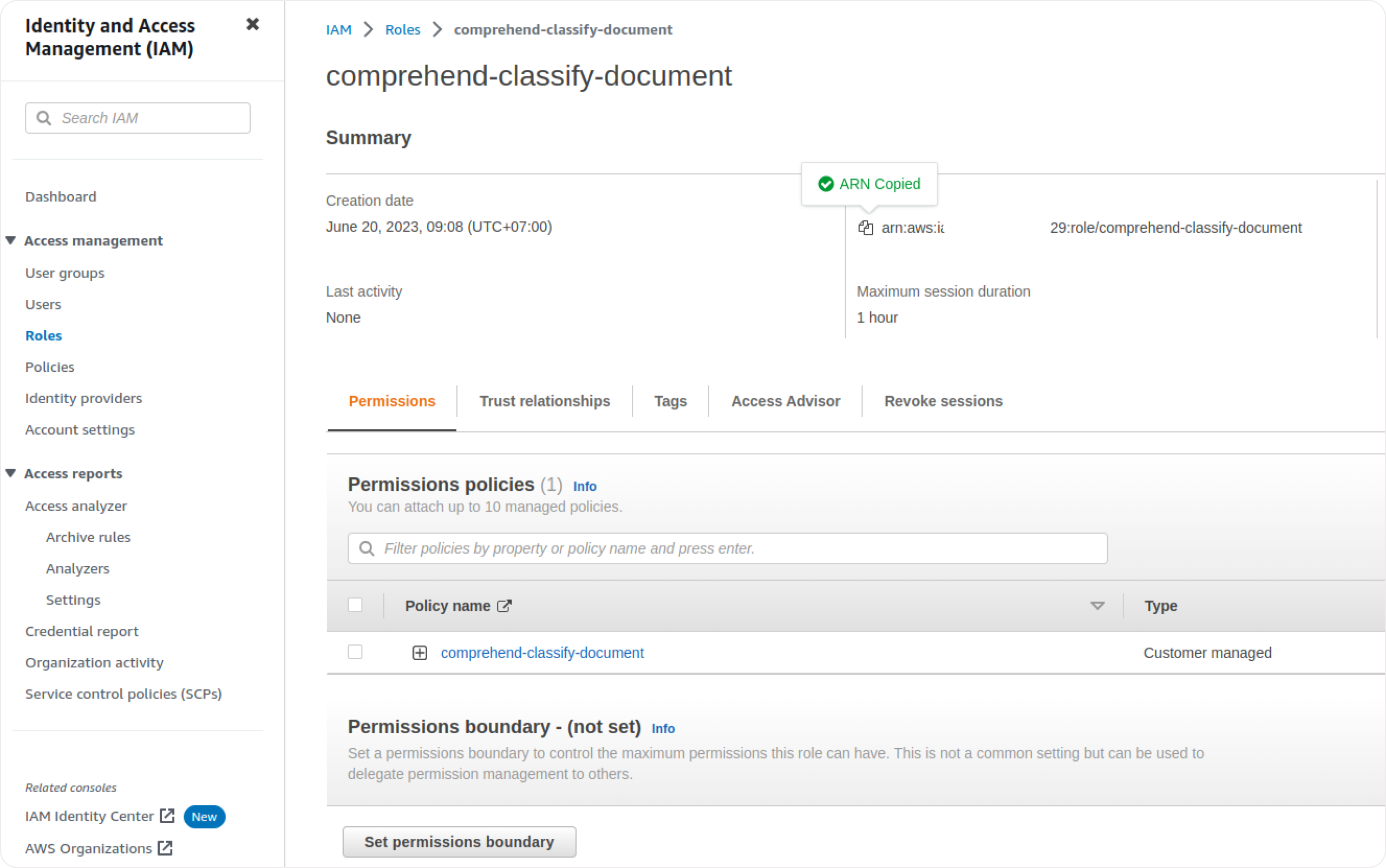Switch to the Trust relationships tab
Image resolution: width=1386 pixels, height=868 pixels.
coord(544,402)
